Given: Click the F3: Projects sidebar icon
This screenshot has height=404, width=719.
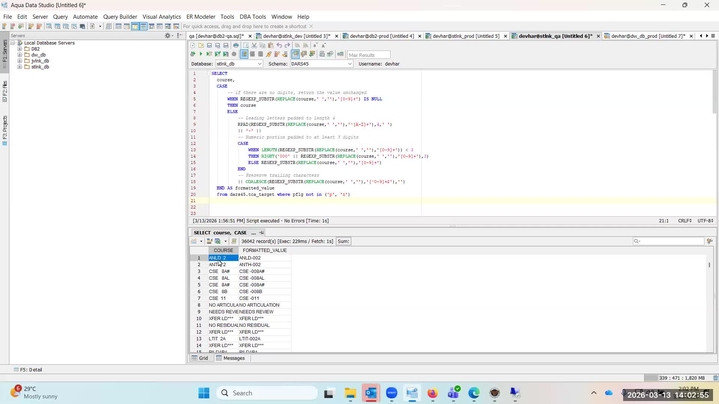Looking at the screenshot, I should pos(4,130).
